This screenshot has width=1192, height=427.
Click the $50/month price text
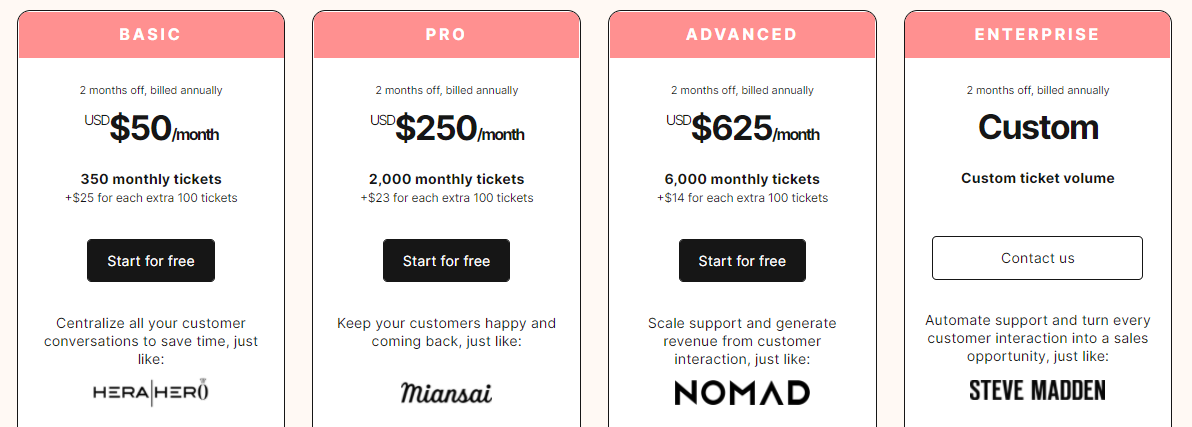(151, 128)
